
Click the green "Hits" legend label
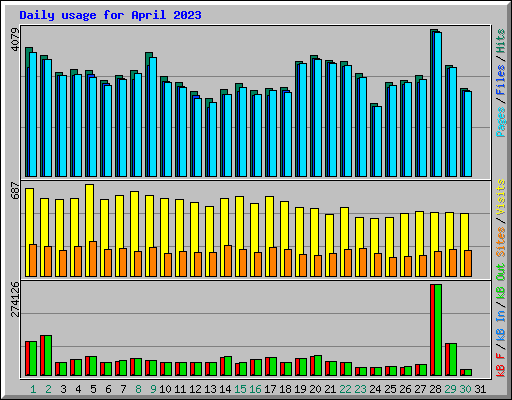click(x=501, y=41)
